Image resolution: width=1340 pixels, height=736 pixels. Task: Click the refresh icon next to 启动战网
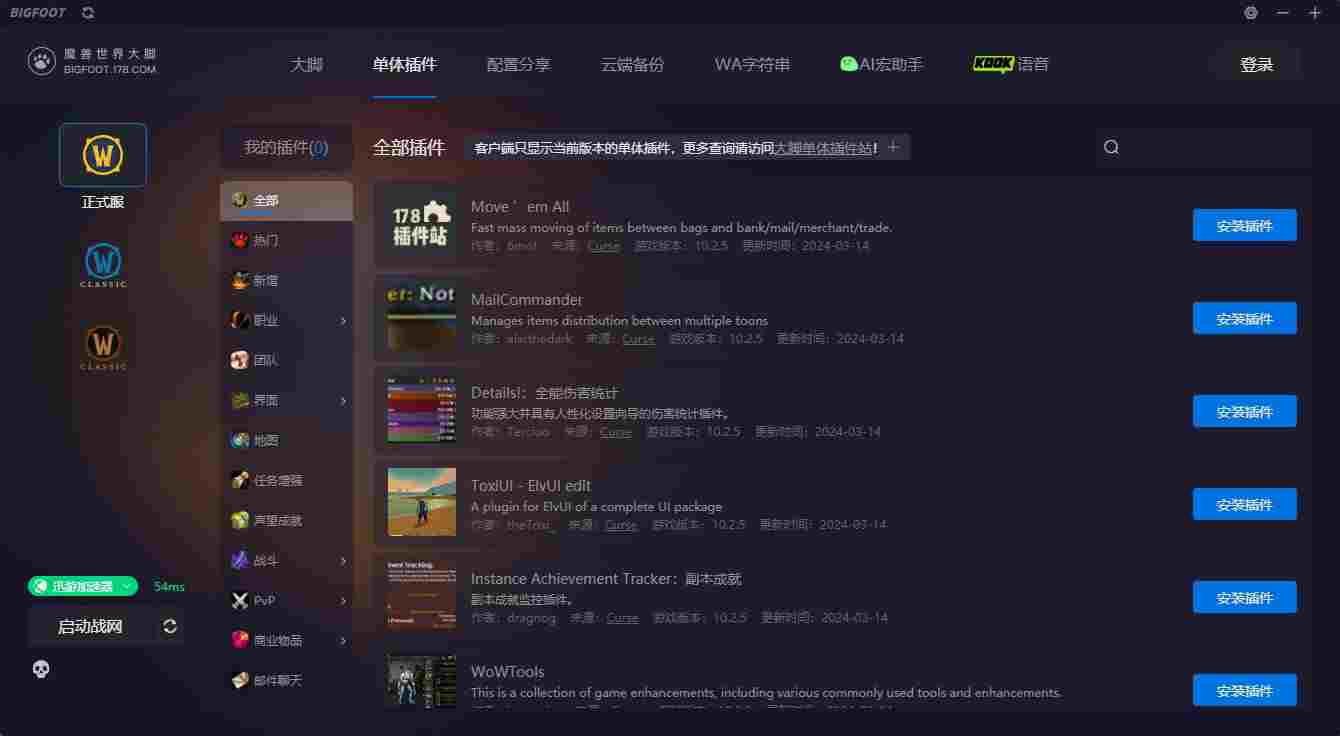point(170,626)
